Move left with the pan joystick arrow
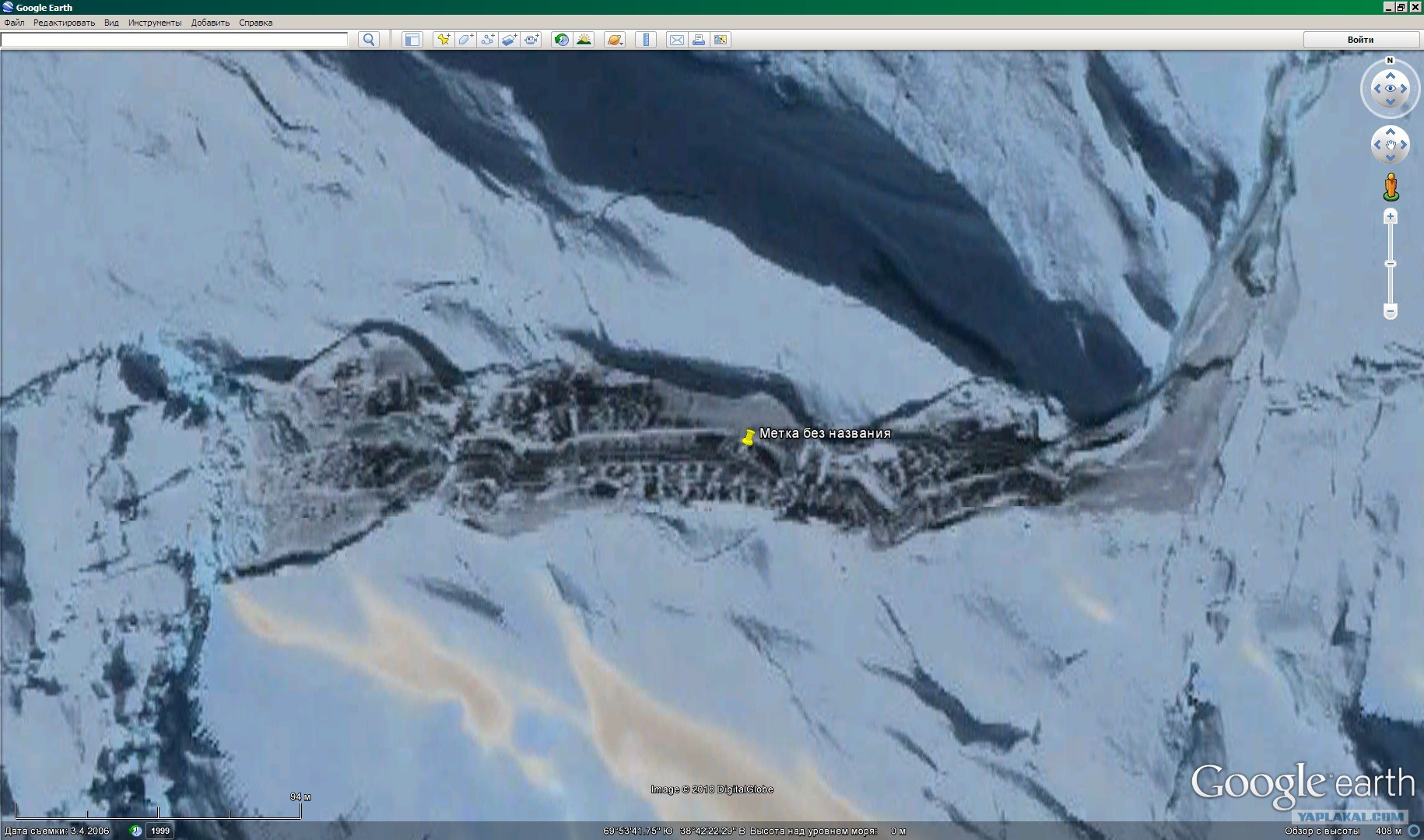 (x=1377, y=145)
